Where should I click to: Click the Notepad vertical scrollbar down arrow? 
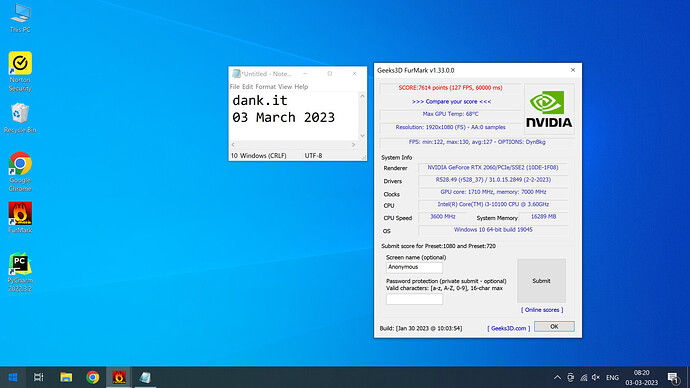click(x=362, y=135)
